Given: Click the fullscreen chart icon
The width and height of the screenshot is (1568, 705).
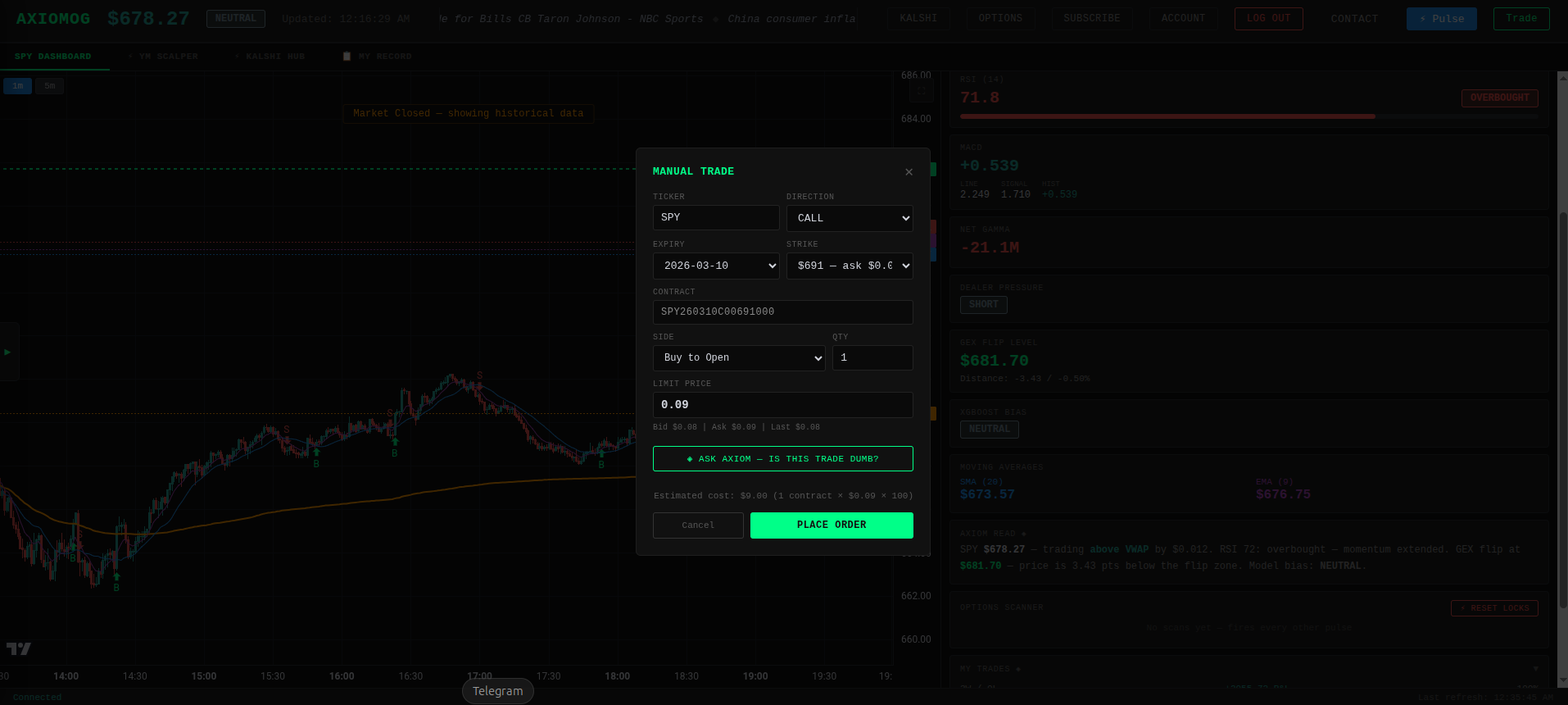Looking at the screenshot, I should point(922,92).
